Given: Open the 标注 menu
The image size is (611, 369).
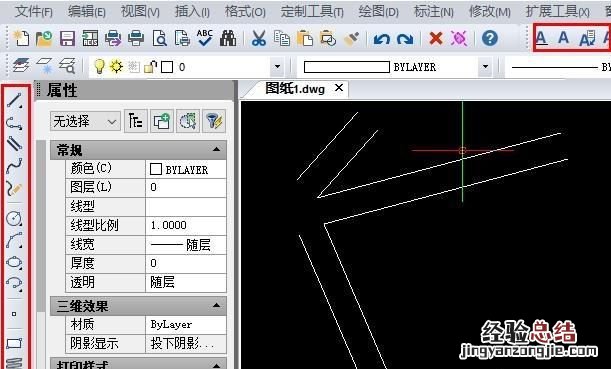Looking at the screenshot, I should coord(433,12).
